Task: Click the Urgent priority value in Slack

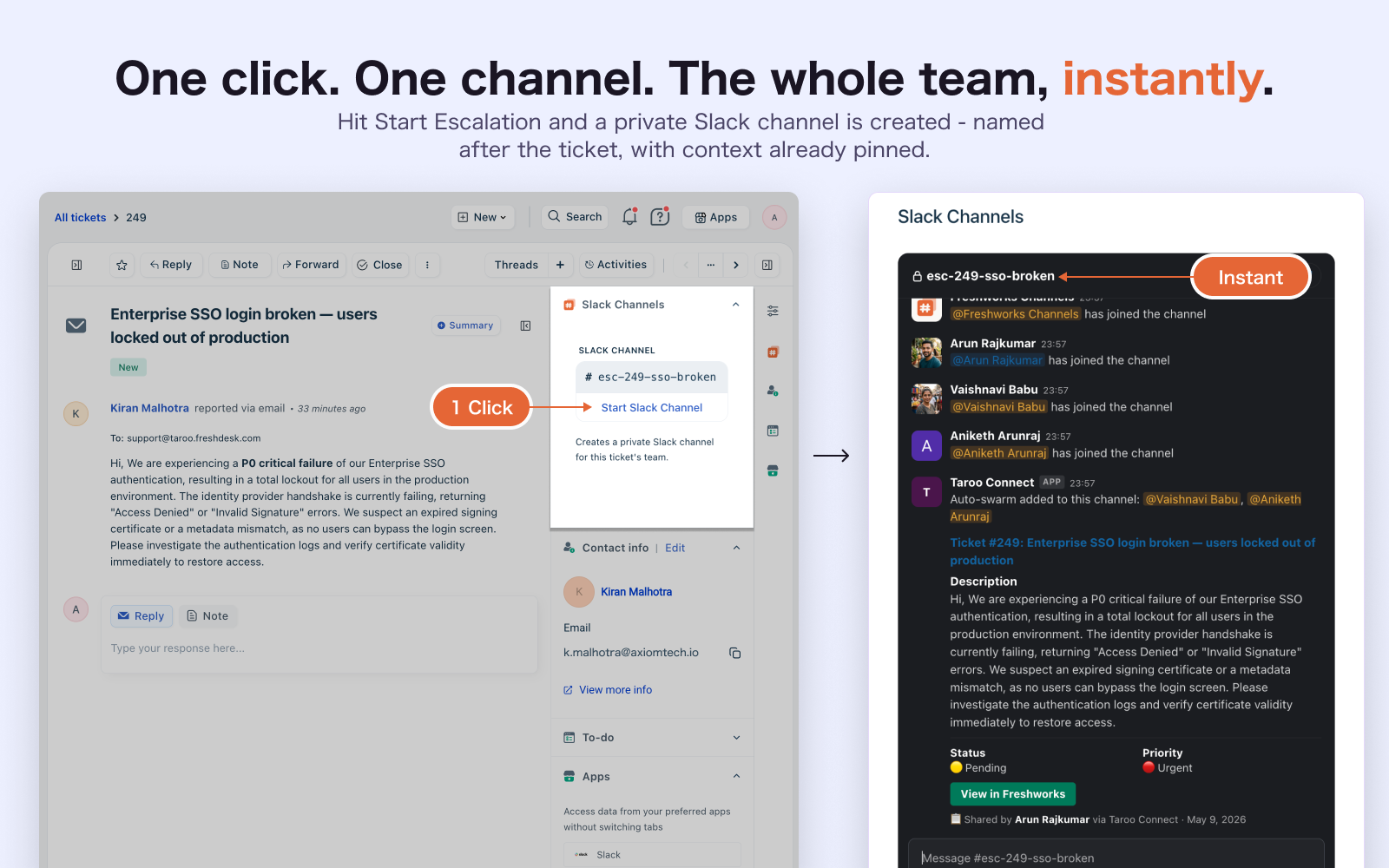Action: pos(1168,768)
